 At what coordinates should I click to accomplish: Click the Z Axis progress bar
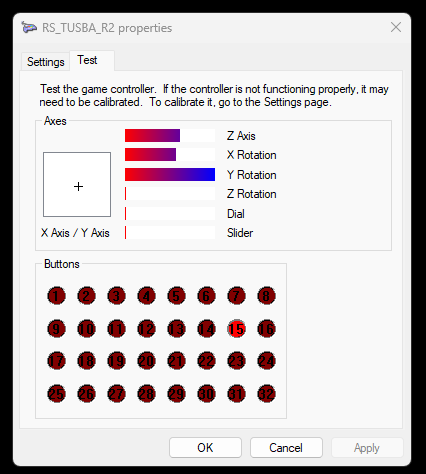(x=170, y=136)
